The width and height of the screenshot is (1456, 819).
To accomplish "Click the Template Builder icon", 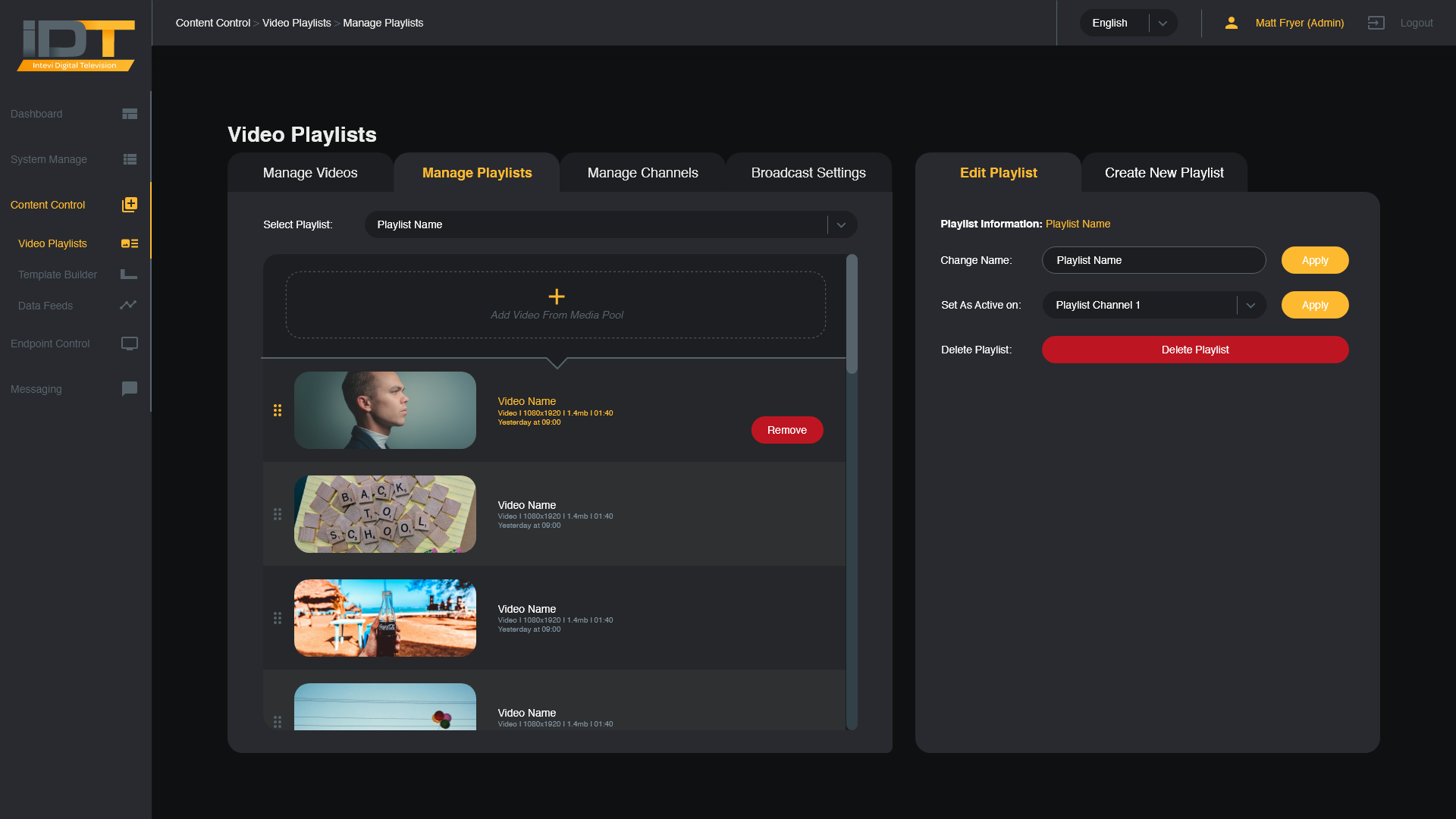I will 129,275.
